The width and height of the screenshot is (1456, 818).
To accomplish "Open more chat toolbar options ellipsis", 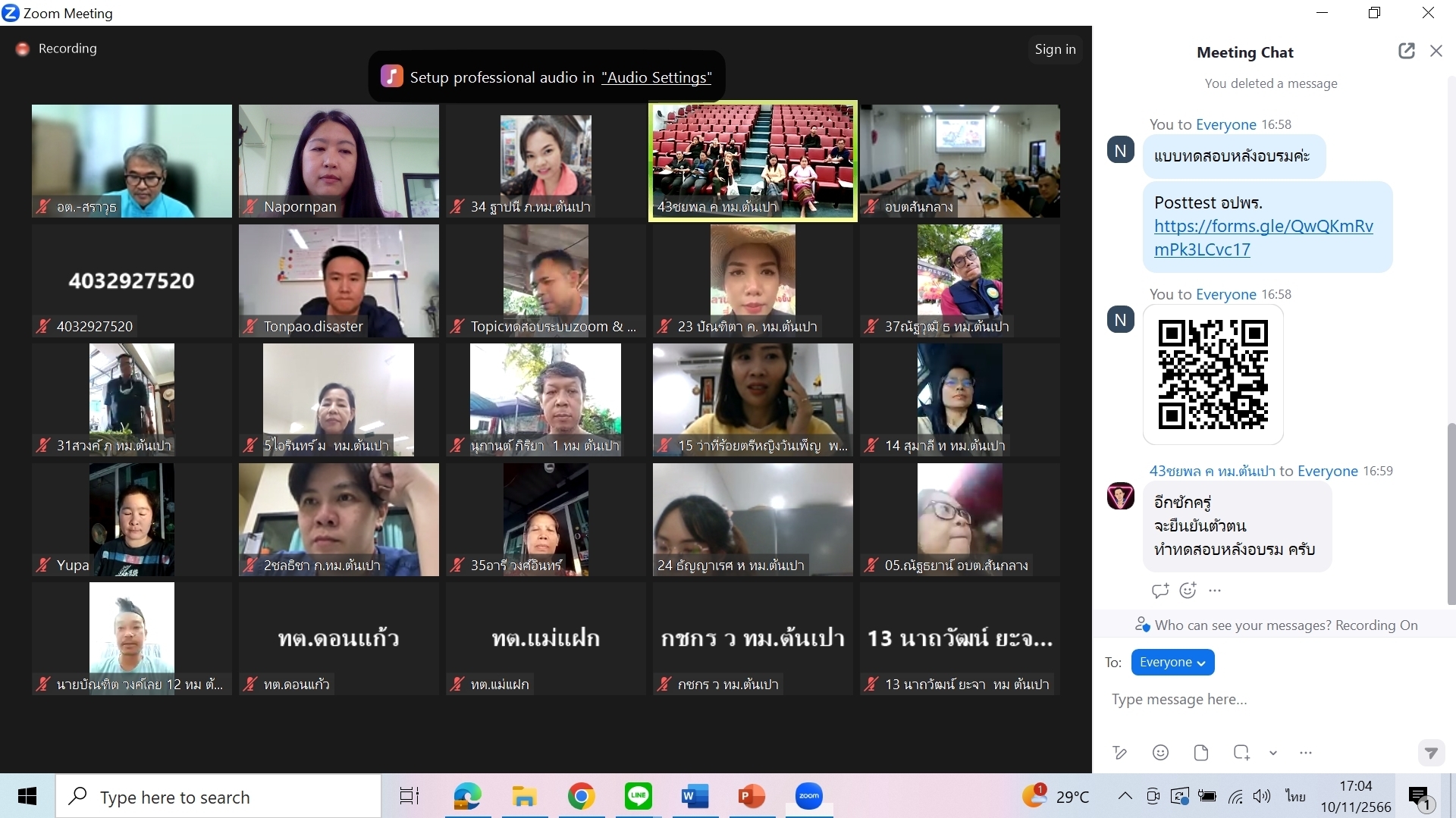I will (1306, 753).
